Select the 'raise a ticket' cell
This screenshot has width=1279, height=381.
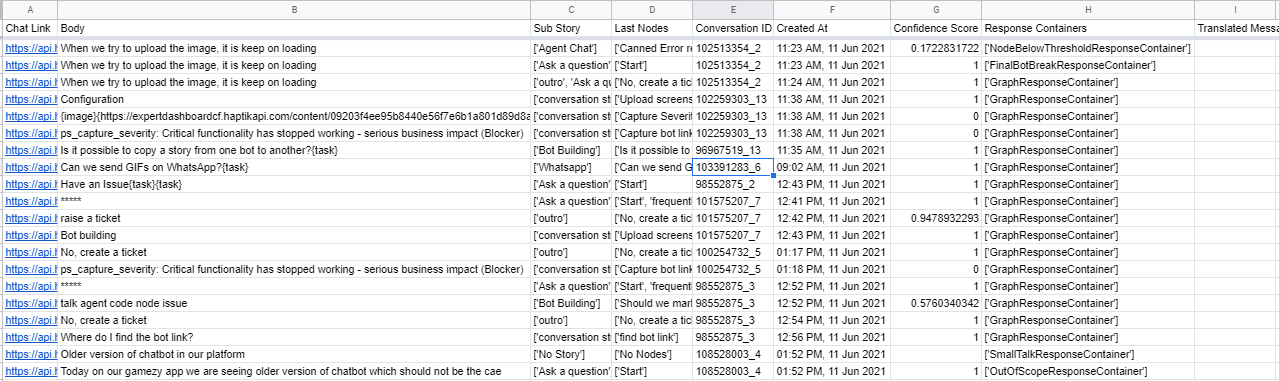point(294,218)
